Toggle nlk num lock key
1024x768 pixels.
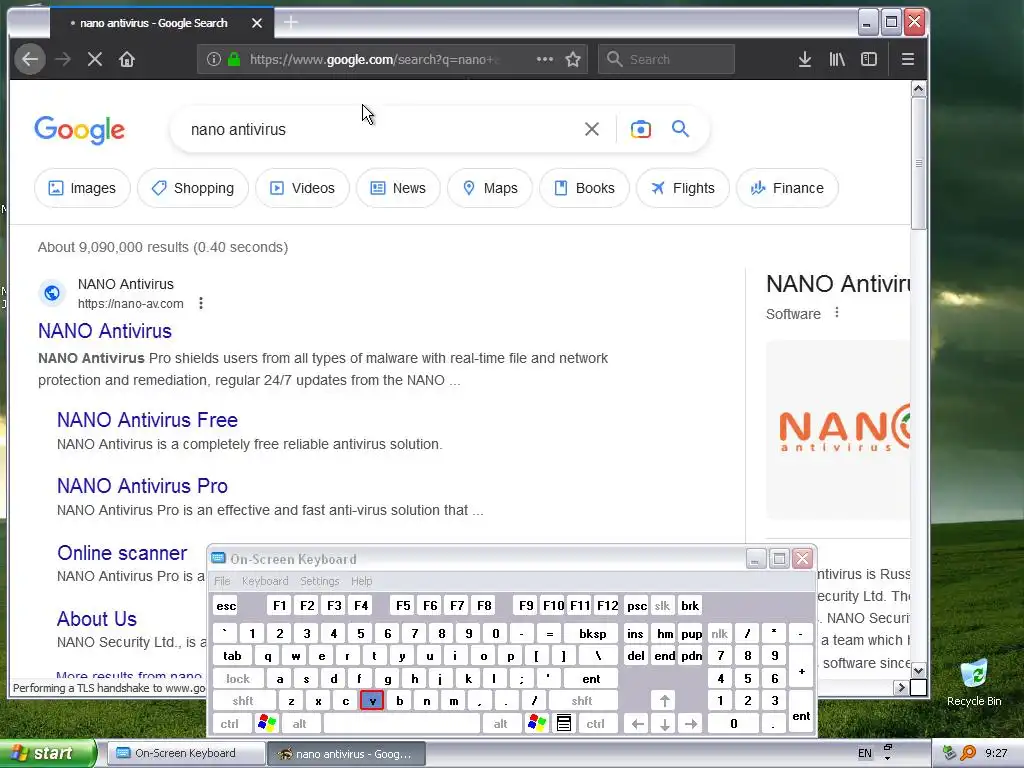pyautogui.click(x=720, y=633)
